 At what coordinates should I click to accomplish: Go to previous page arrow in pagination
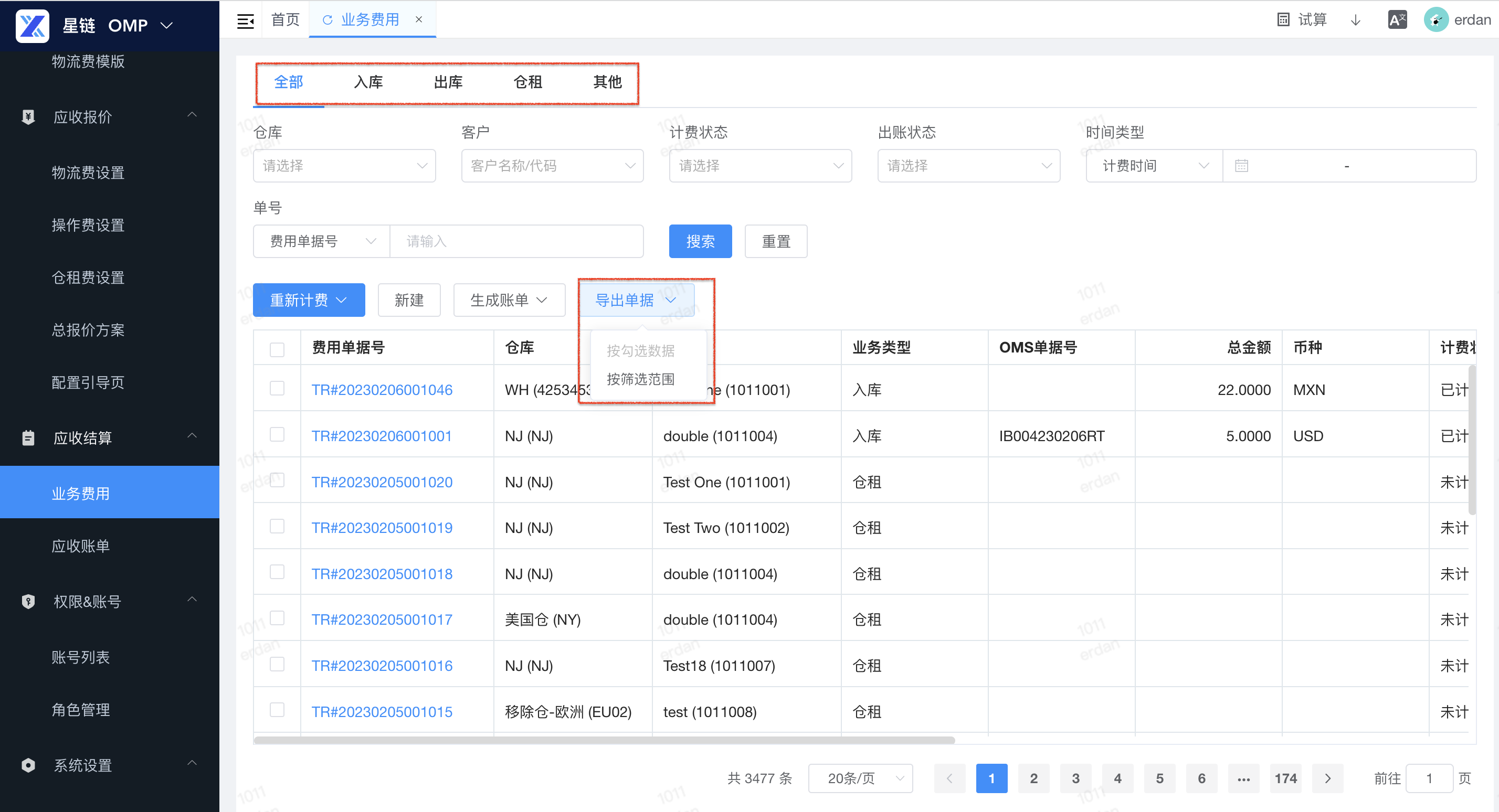[949, 778]
